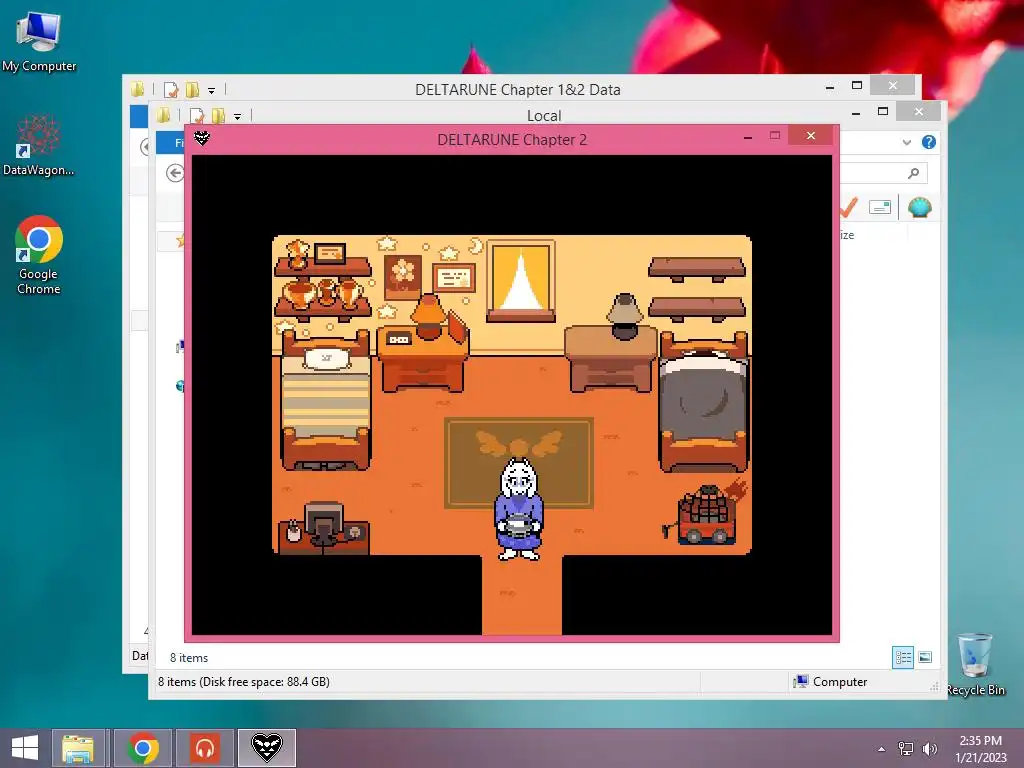
Task: Launch Google Chrome from the desktop shortcut
Action: pos(39,255)
